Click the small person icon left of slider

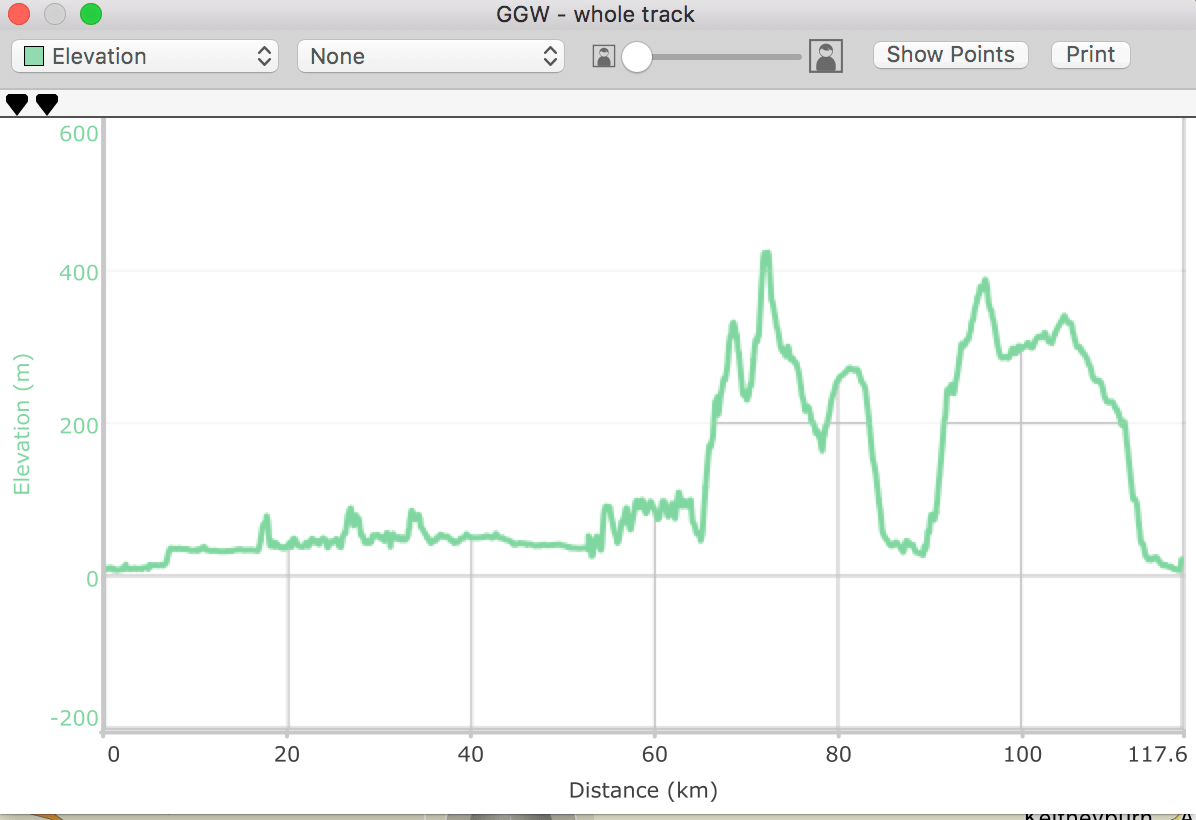coord(603,56)
